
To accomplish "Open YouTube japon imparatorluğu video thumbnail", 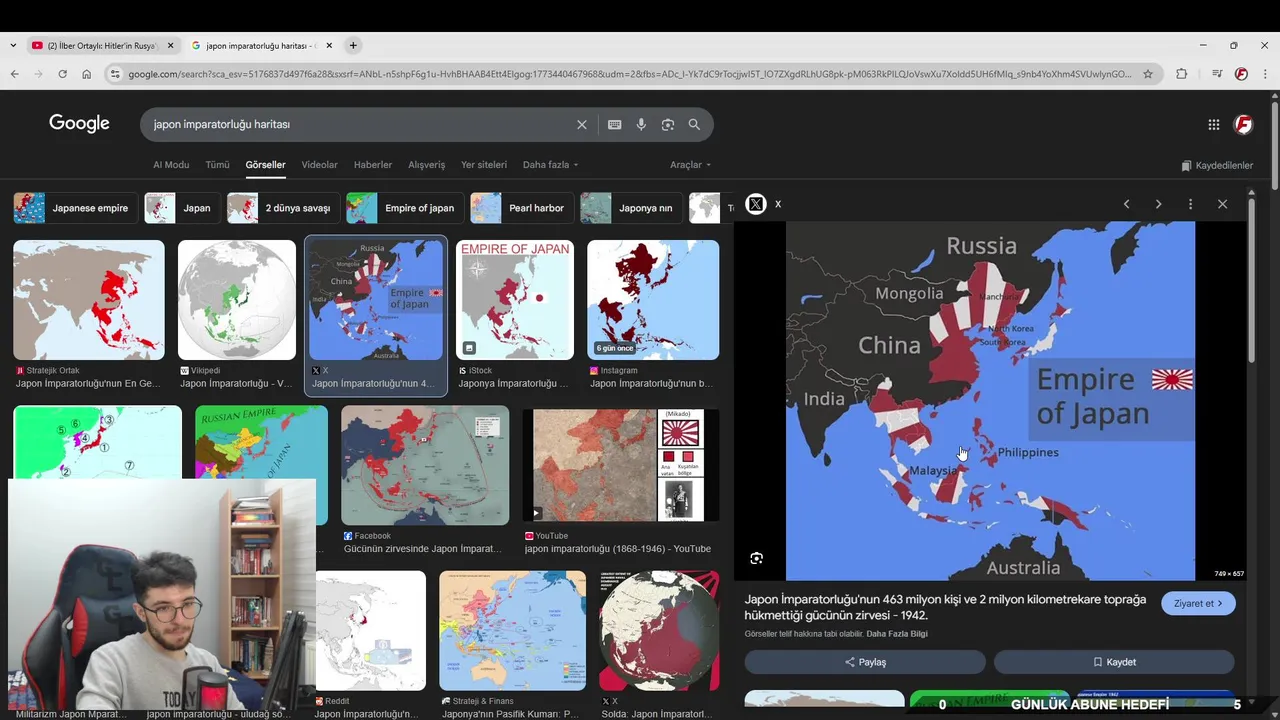I will (621, 465).
